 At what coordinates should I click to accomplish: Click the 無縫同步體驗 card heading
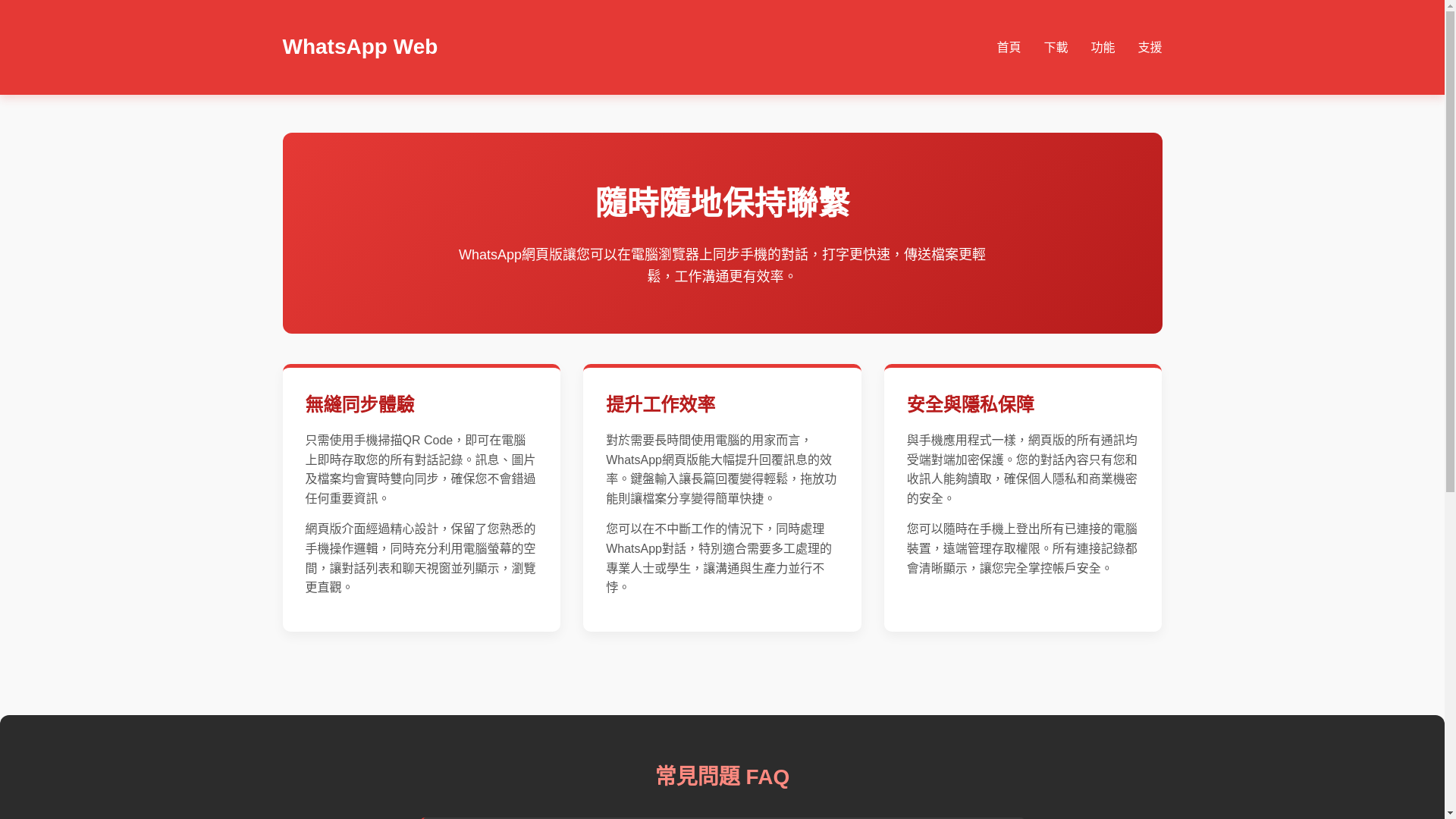tap(359, 404)
